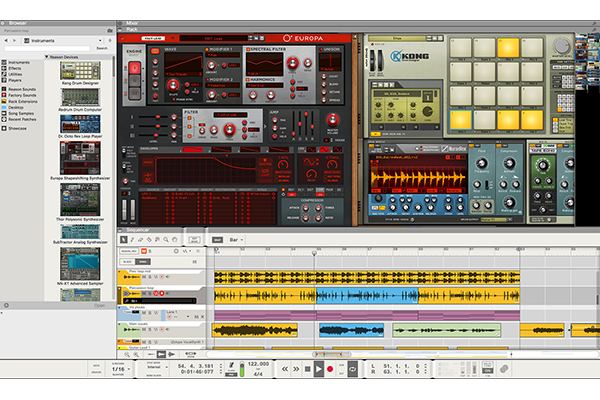Mute the Vio plucks track
Screen dimensions: 600x400
144,313
